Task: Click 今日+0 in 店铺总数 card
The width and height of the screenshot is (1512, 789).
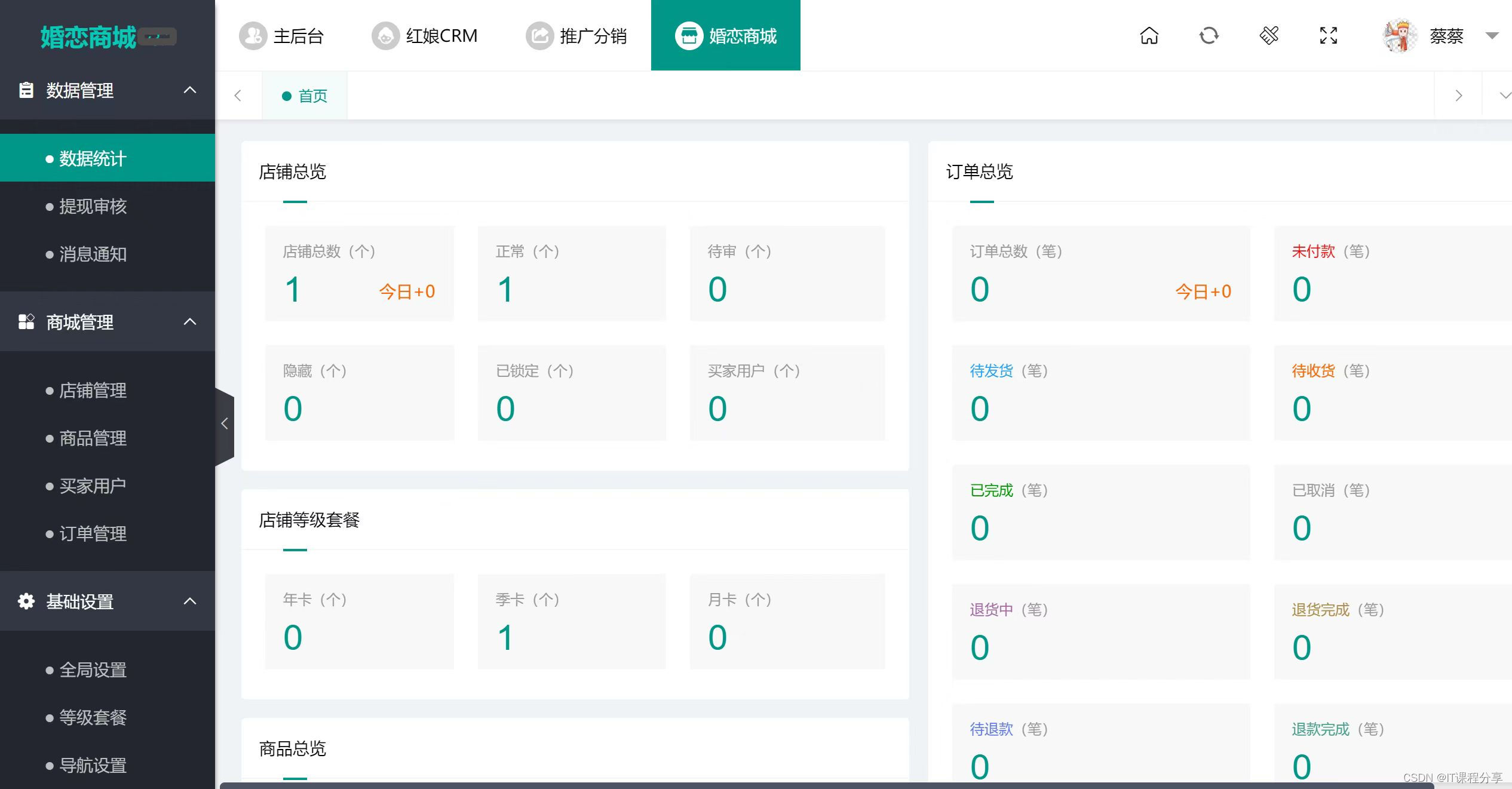Action: [407, 291]
